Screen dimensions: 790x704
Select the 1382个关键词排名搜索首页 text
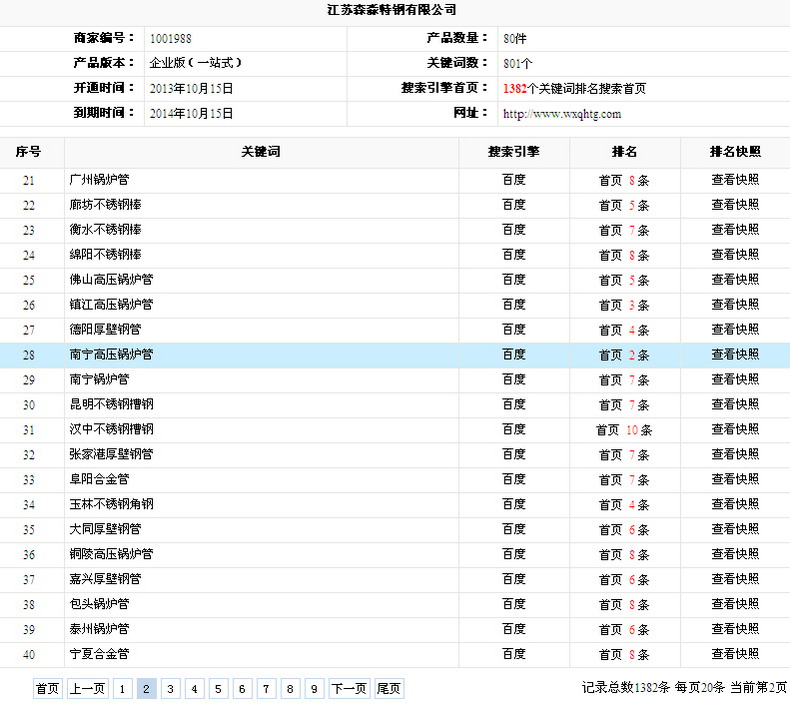tap(574, 89)
